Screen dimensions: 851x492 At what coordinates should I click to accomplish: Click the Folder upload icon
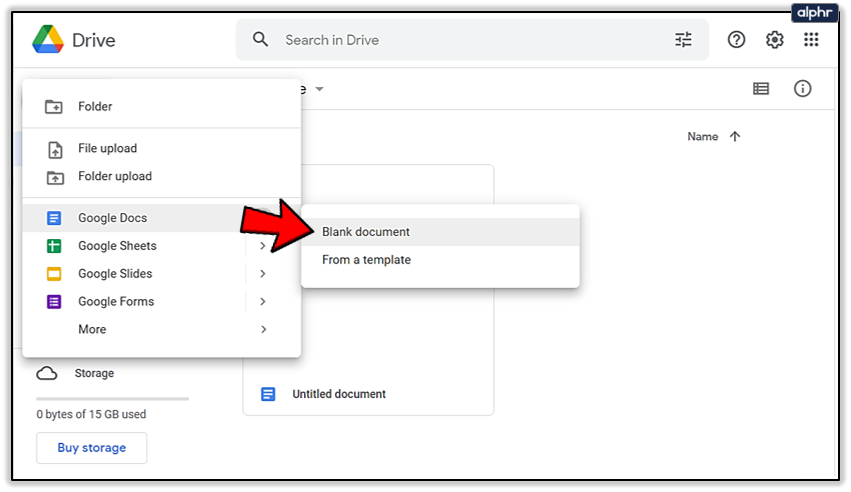tap(55, 177)
